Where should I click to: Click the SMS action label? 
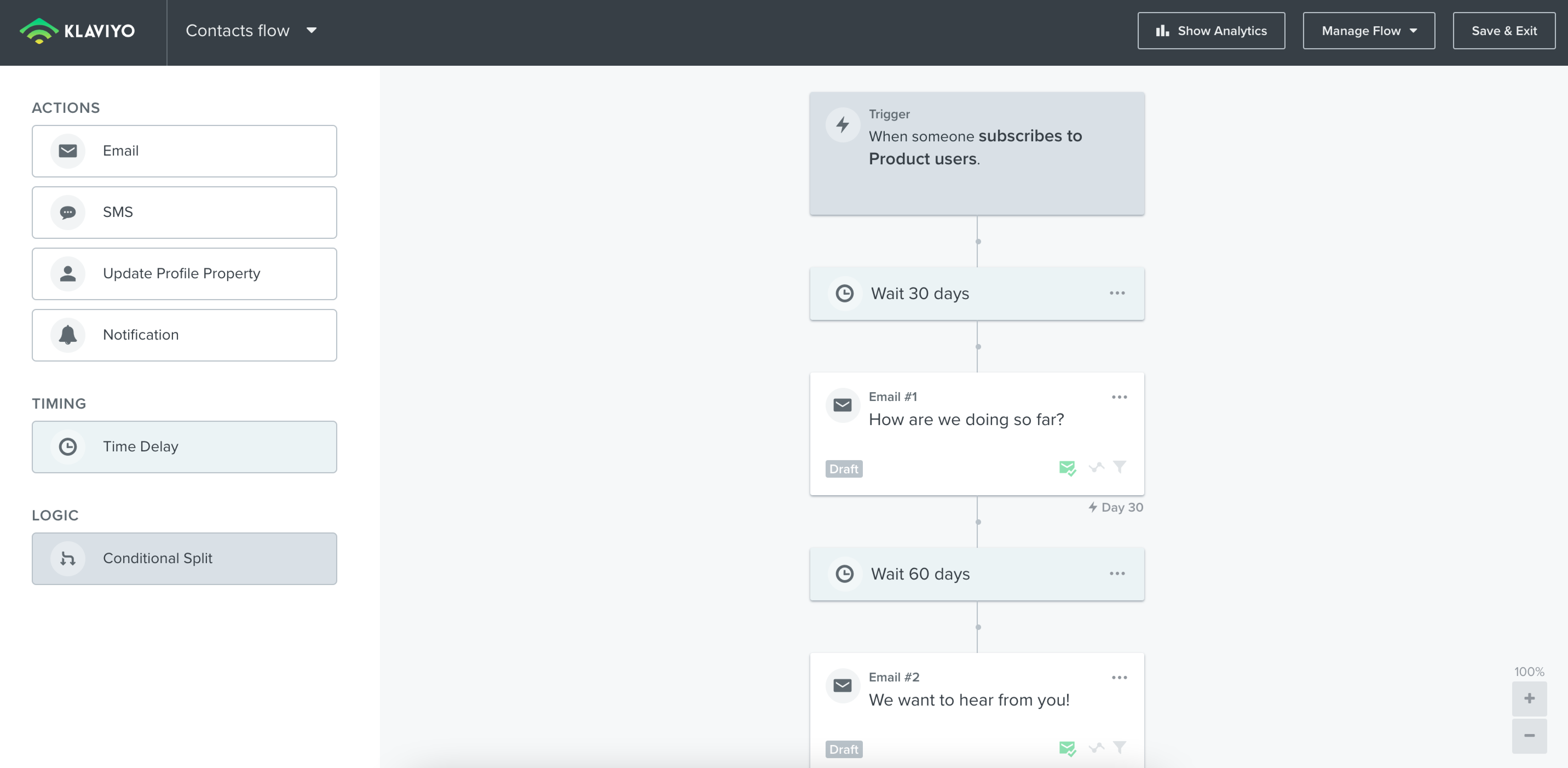click(x=117, y=212)
